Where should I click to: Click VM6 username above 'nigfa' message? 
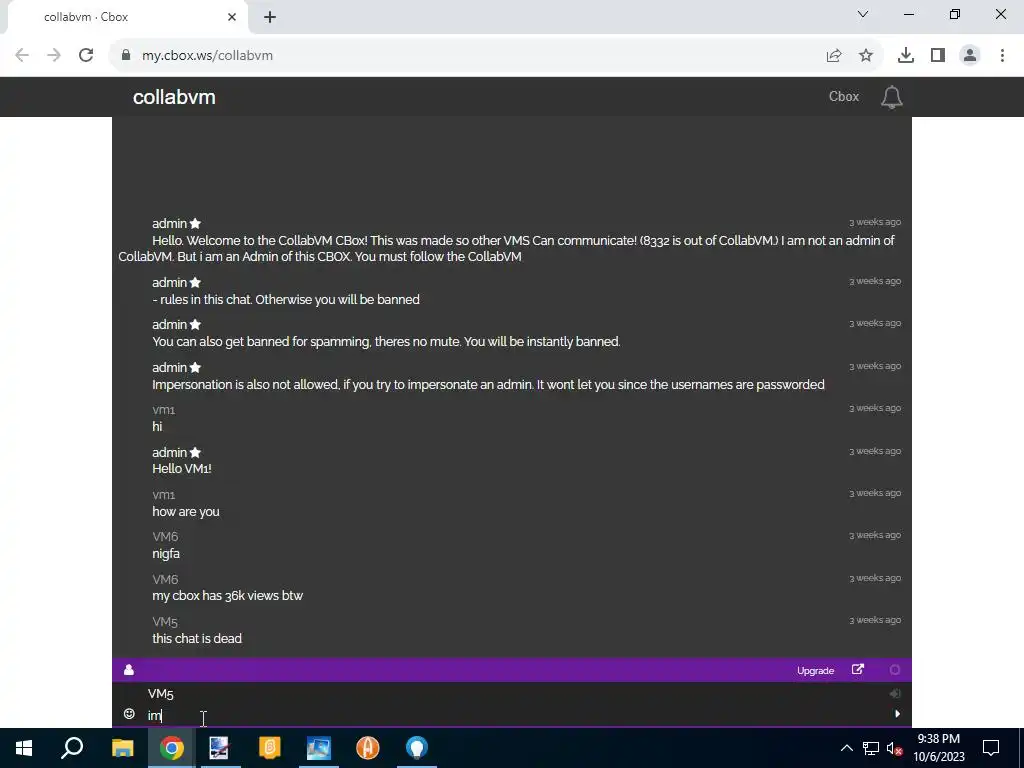[165, 537]
